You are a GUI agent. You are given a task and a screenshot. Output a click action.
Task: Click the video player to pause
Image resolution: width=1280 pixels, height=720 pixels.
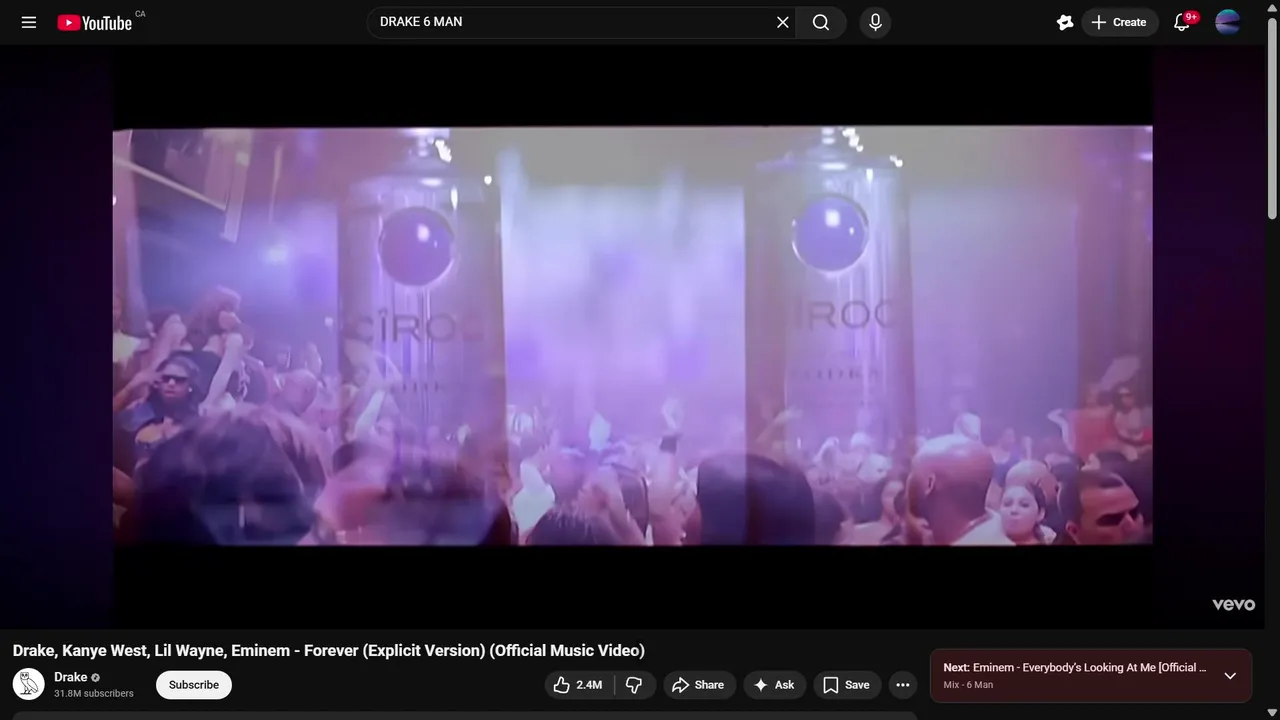pyautogui.click(x=632, y=335)
